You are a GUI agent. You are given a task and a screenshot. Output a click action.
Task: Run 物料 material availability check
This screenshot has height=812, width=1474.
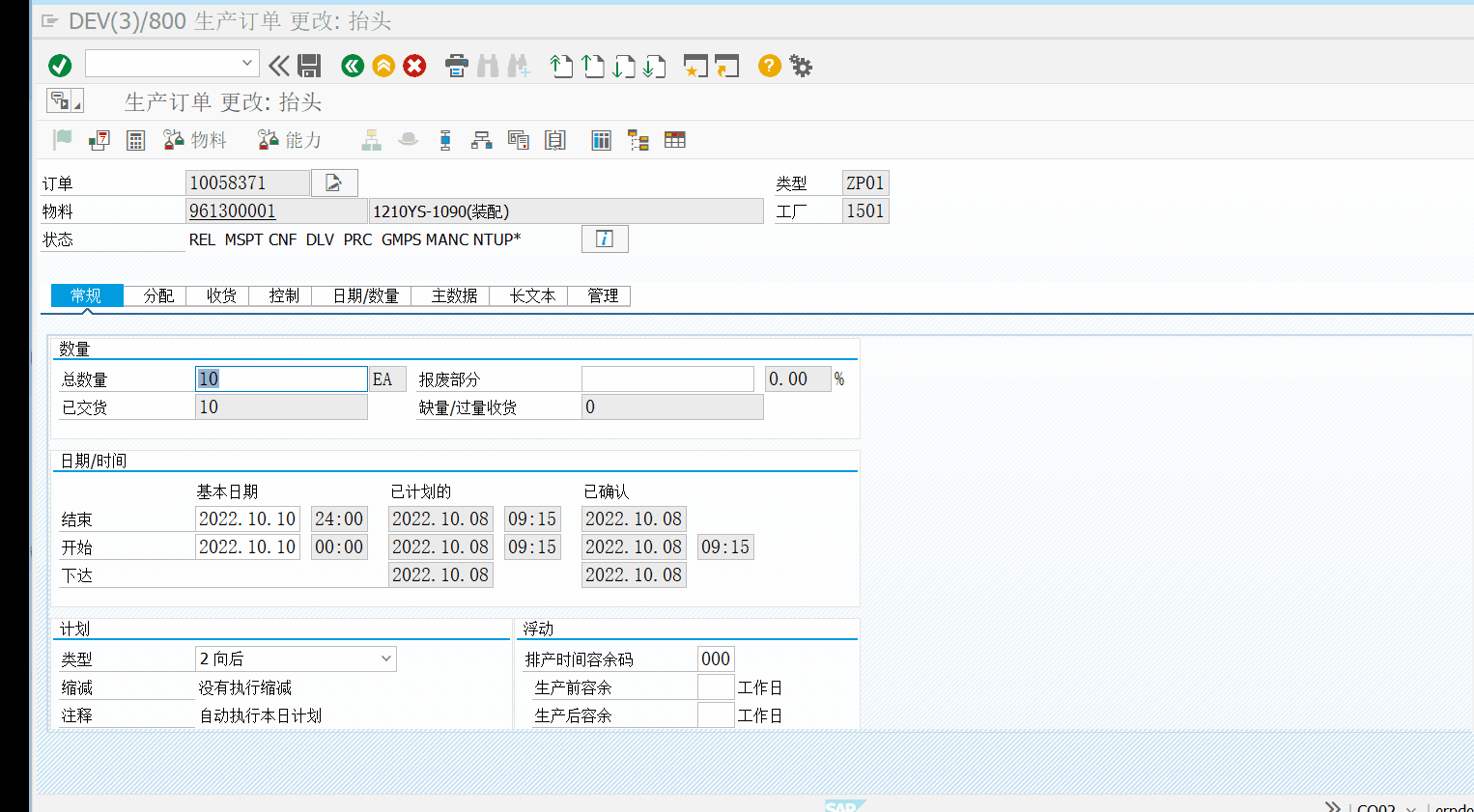(195, 140)
